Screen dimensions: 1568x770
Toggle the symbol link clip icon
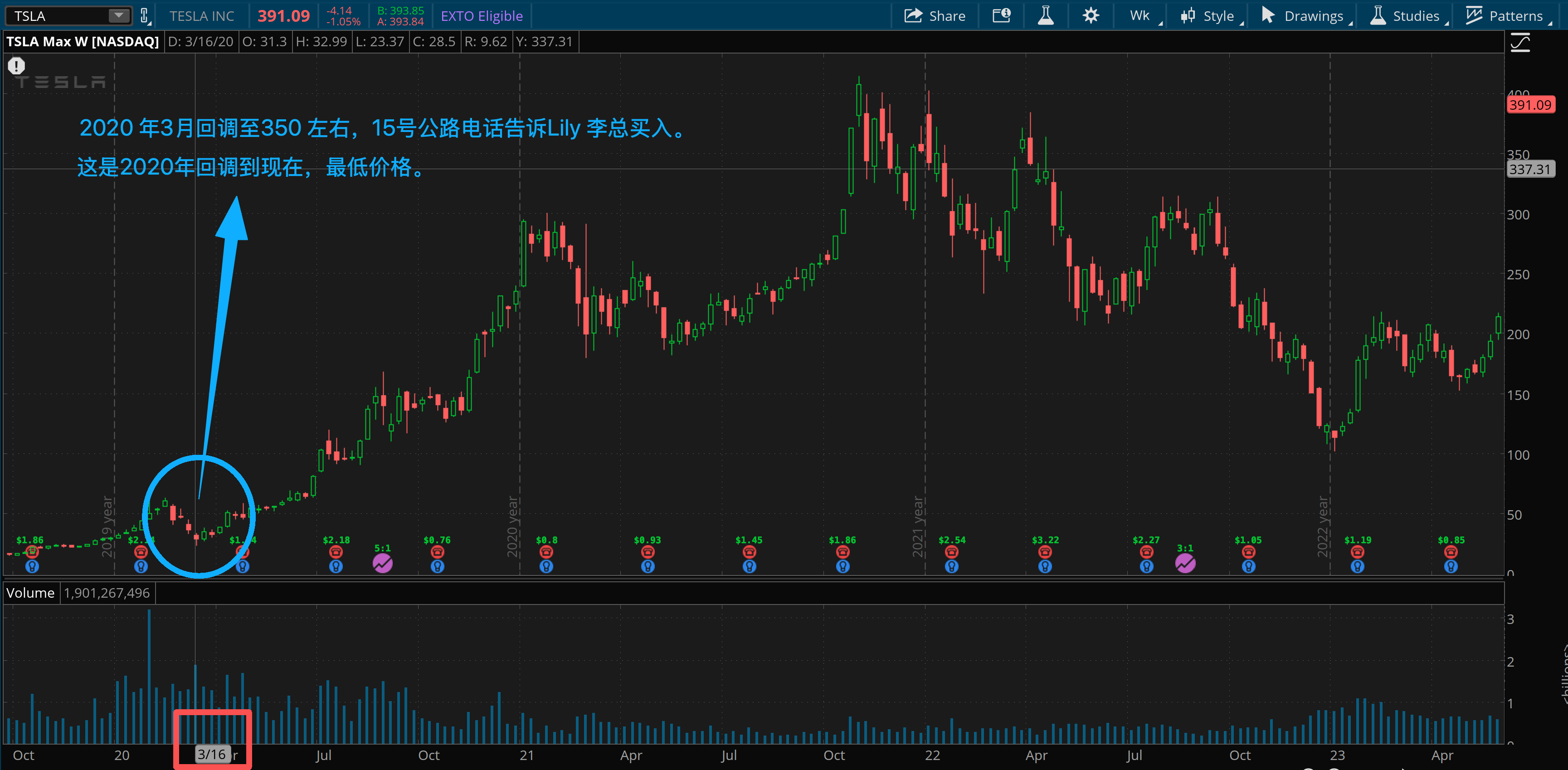pos(145,16)
